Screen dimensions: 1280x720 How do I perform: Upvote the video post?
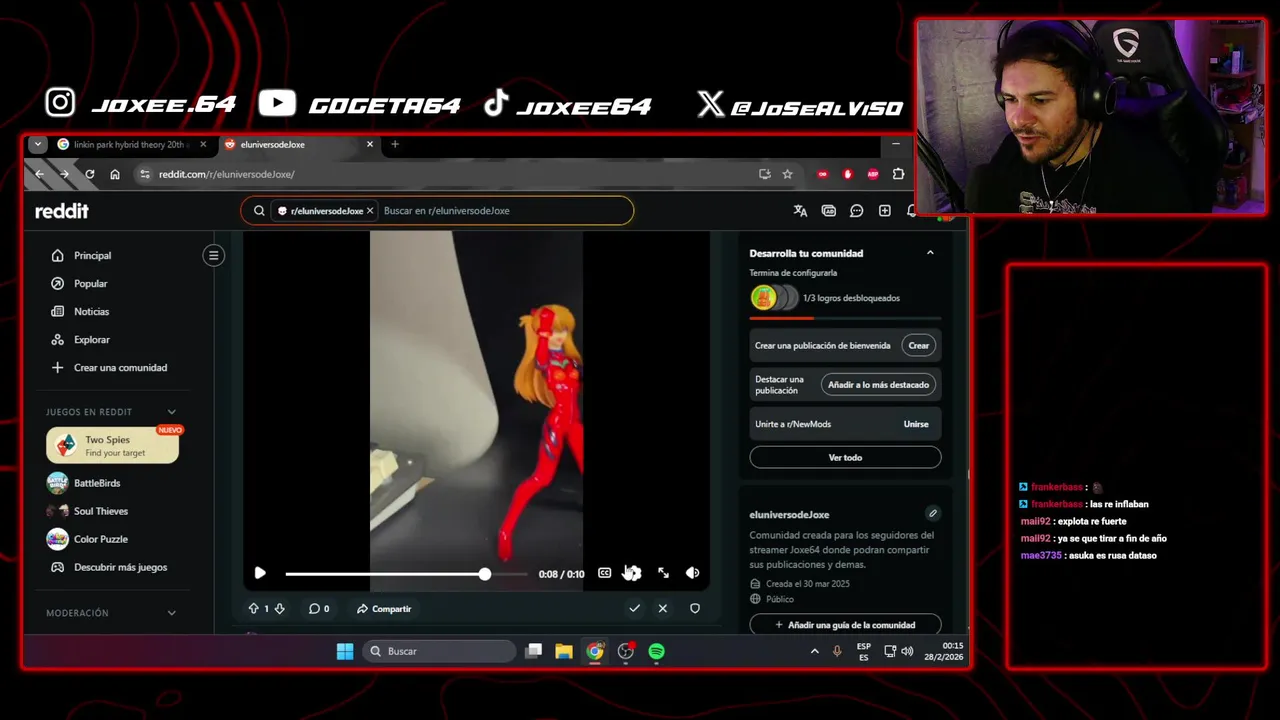253,608
